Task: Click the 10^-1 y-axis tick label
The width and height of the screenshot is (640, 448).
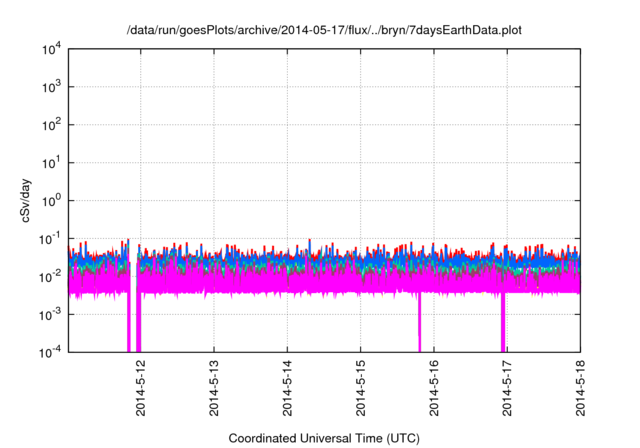Action: coord(50,239)
